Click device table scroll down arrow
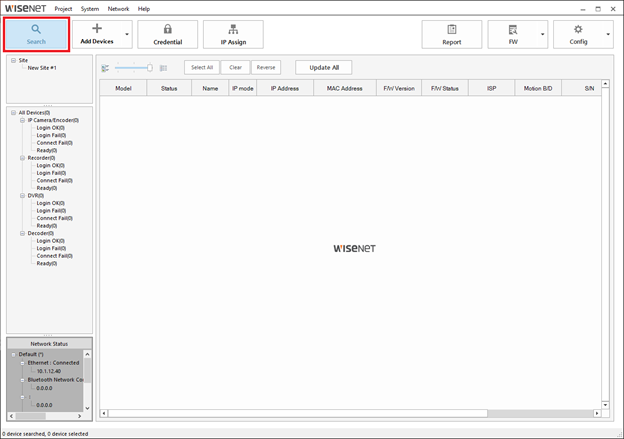The height and width of the screenshot is (439, 624). pyautogui.click(x=605, y=405)
